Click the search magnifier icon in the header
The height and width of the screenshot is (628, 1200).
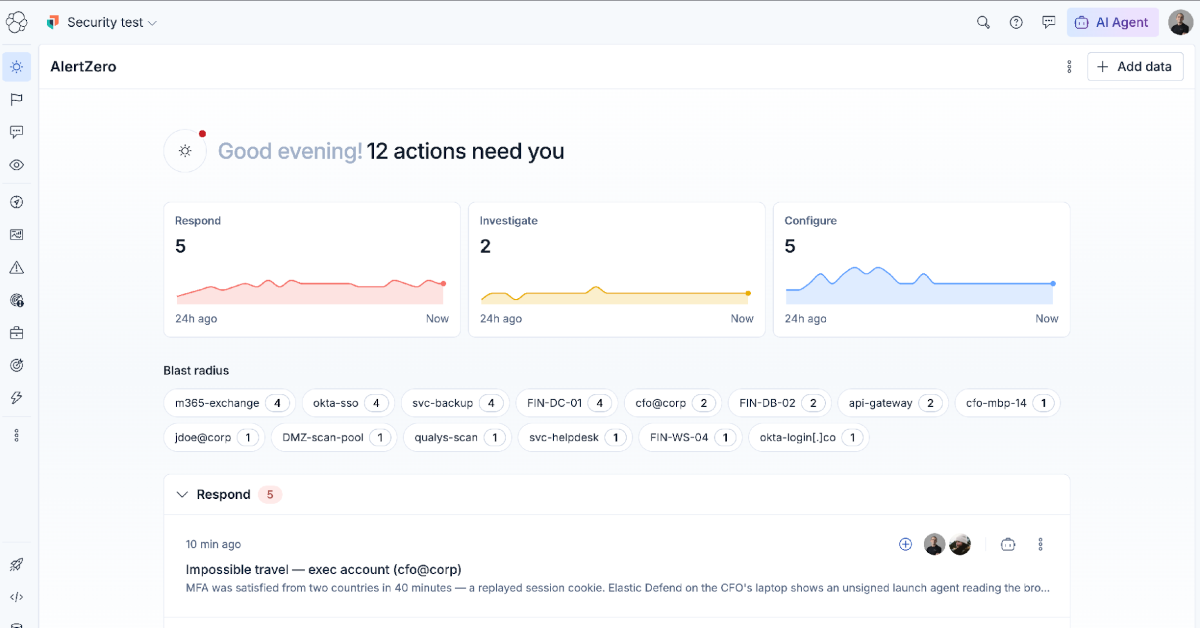coord(983,22)
